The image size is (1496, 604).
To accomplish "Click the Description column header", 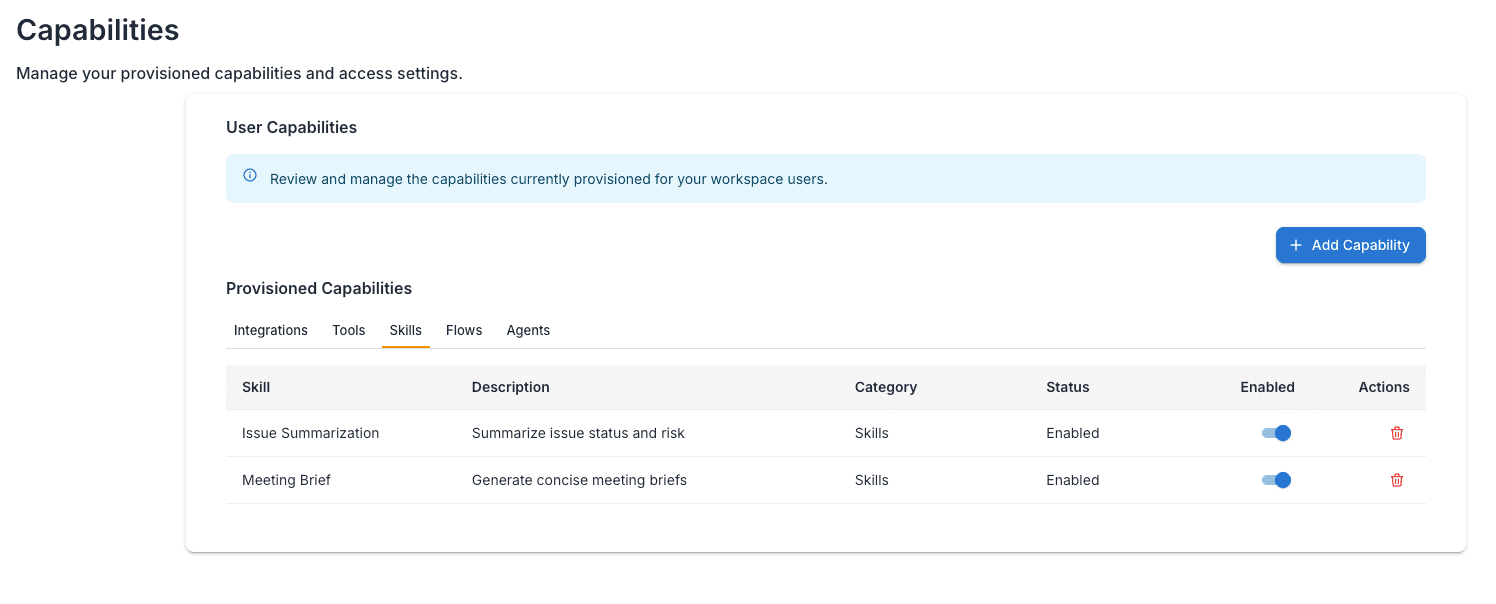I will click(510, 387).
